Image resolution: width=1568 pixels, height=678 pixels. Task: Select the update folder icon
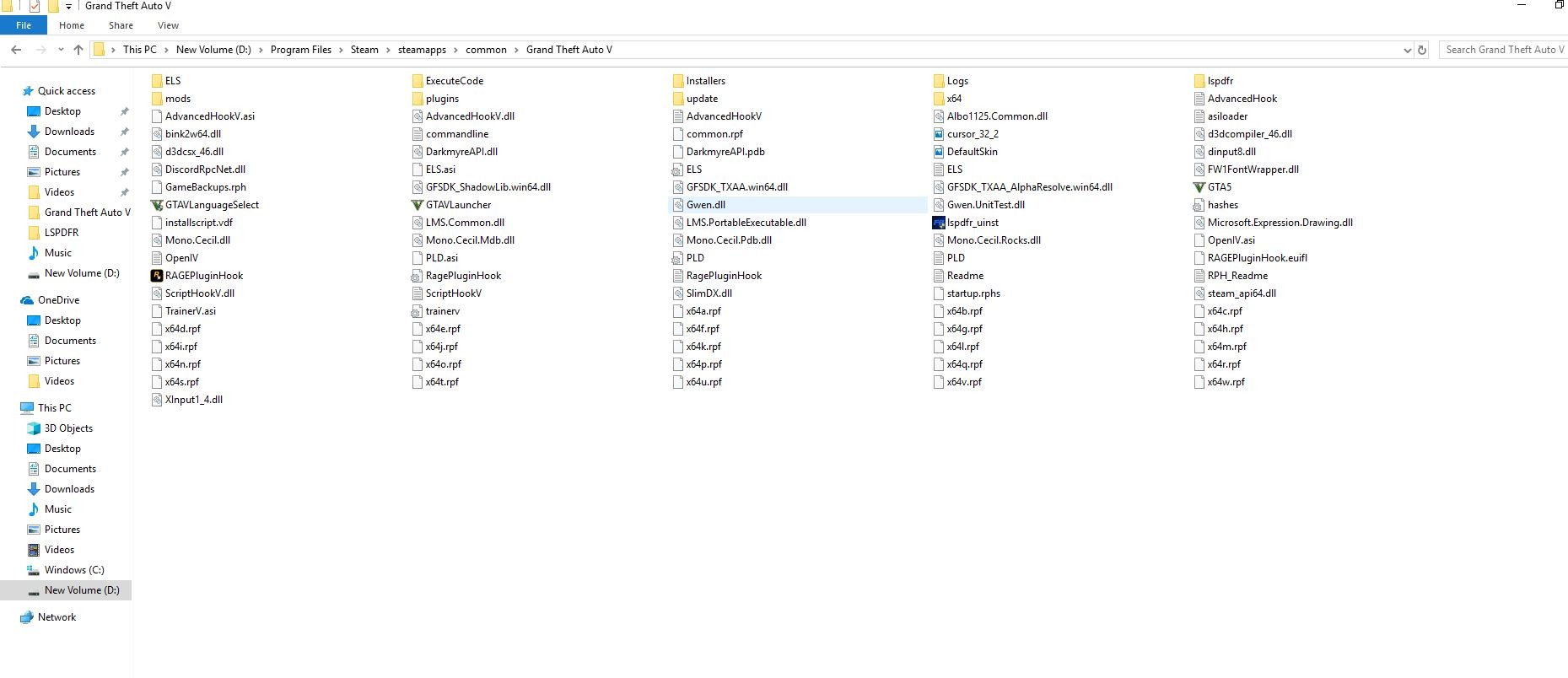pyautogui.click(x=677, y=99)
